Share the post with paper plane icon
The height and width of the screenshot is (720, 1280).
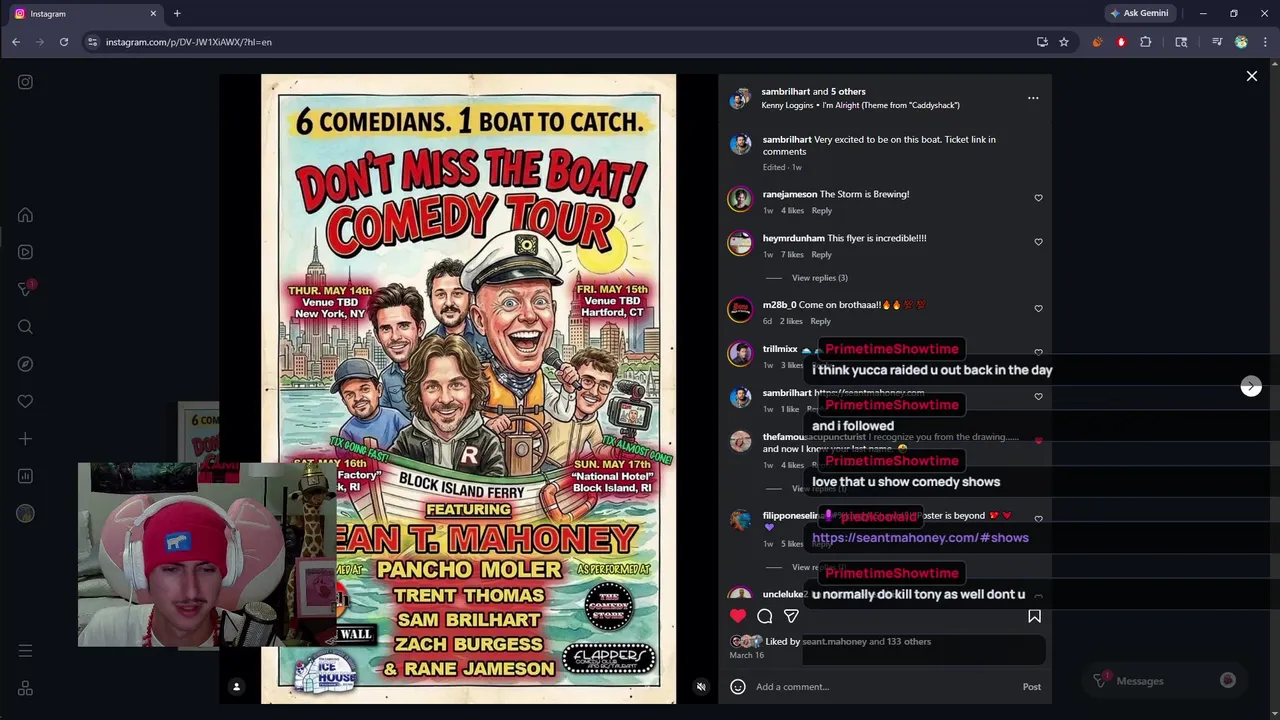click(x=791, y=616)
